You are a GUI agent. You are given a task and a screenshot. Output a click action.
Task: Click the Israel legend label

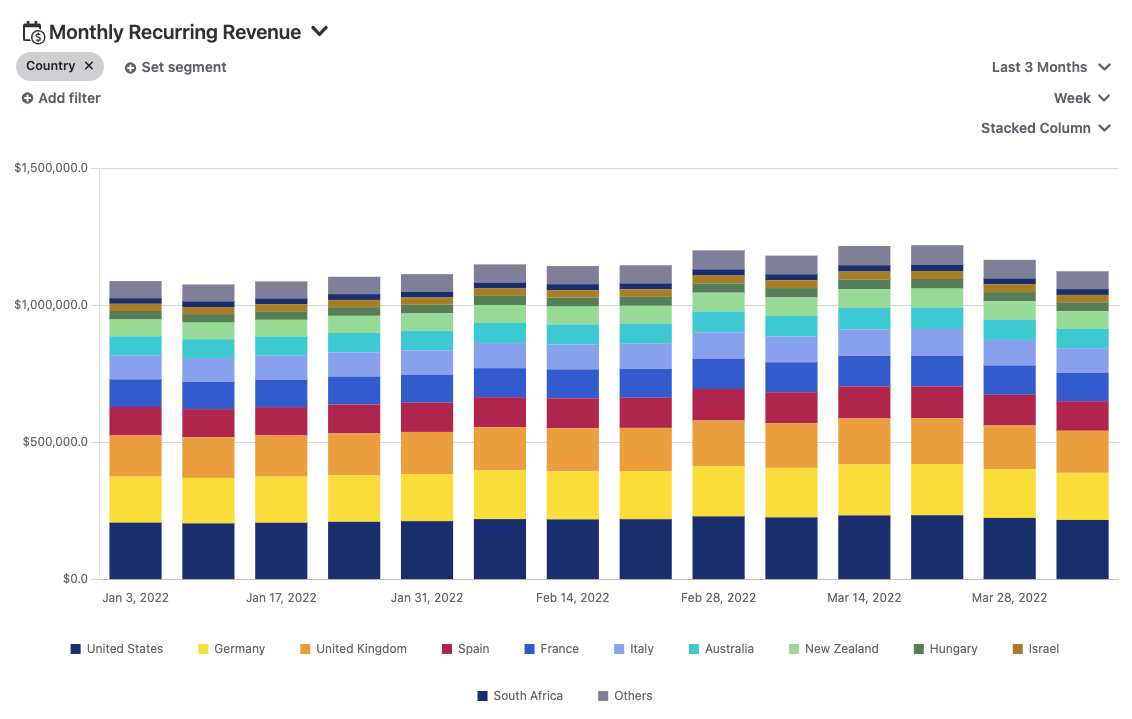tap(1043, 649)
